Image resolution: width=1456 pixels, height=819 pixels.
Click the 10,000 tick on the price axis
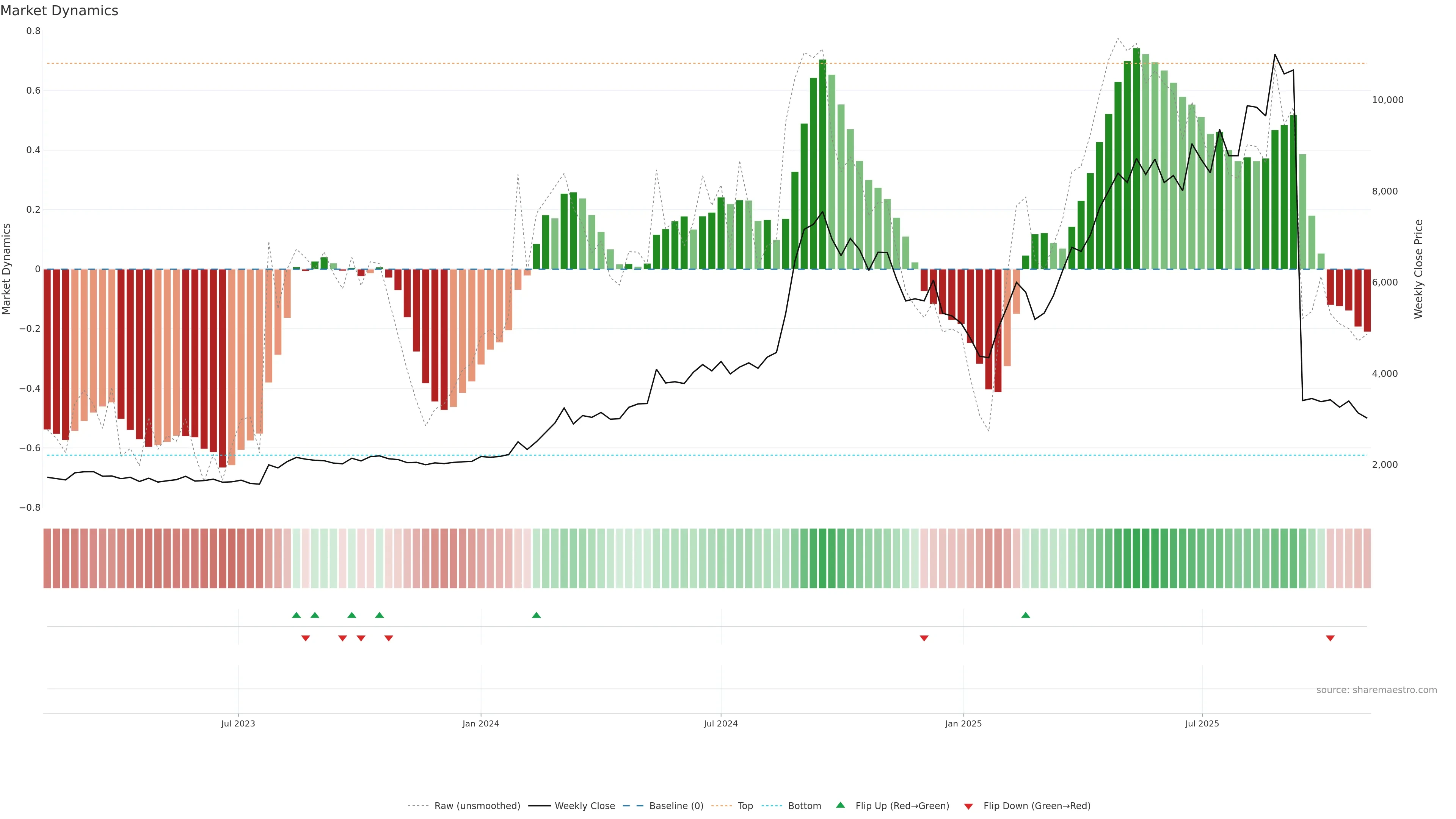(1388, 100)
